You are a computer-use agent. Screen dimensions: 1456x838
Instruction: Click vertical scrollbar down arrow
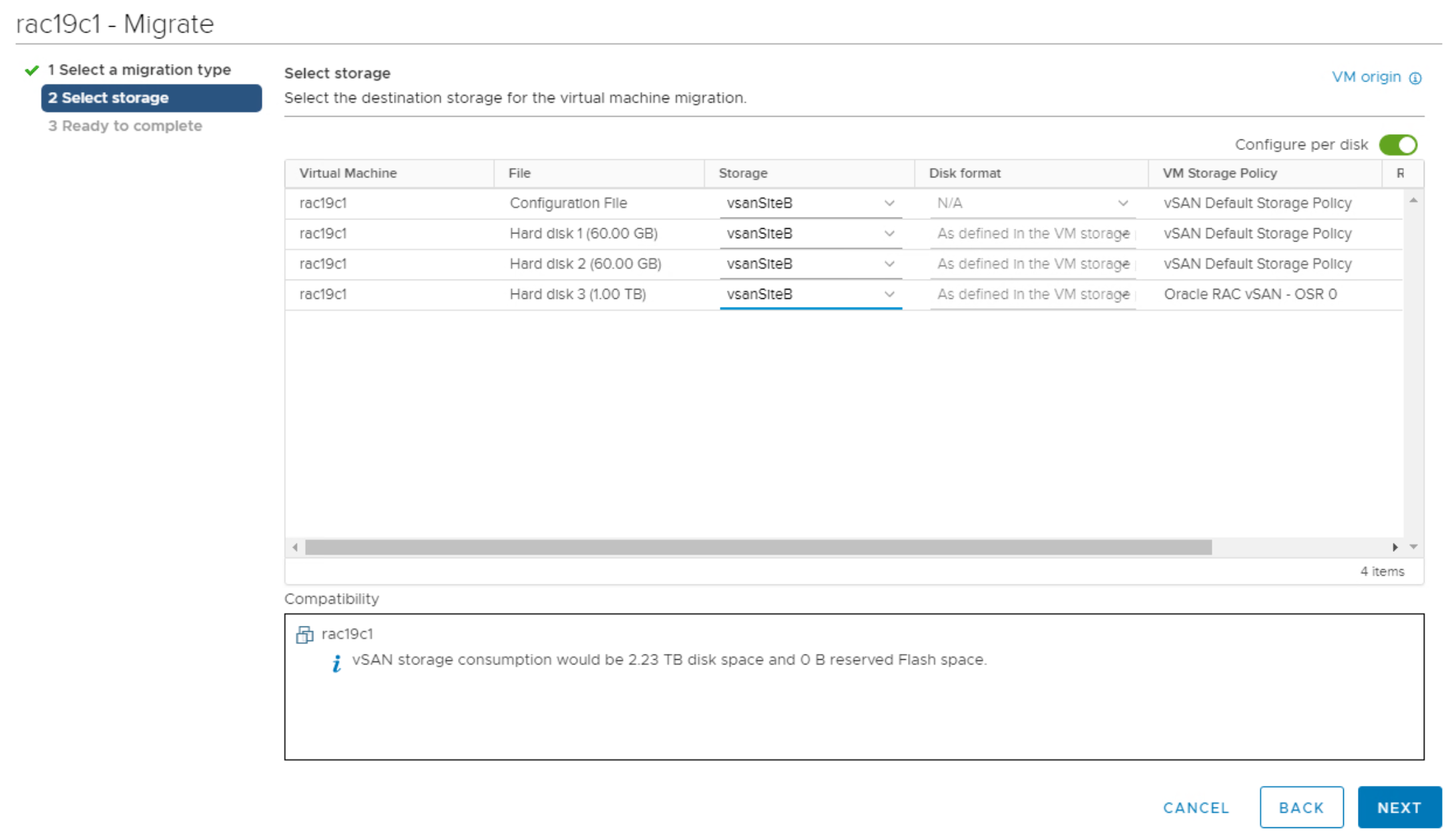[x=1413, y=546]
